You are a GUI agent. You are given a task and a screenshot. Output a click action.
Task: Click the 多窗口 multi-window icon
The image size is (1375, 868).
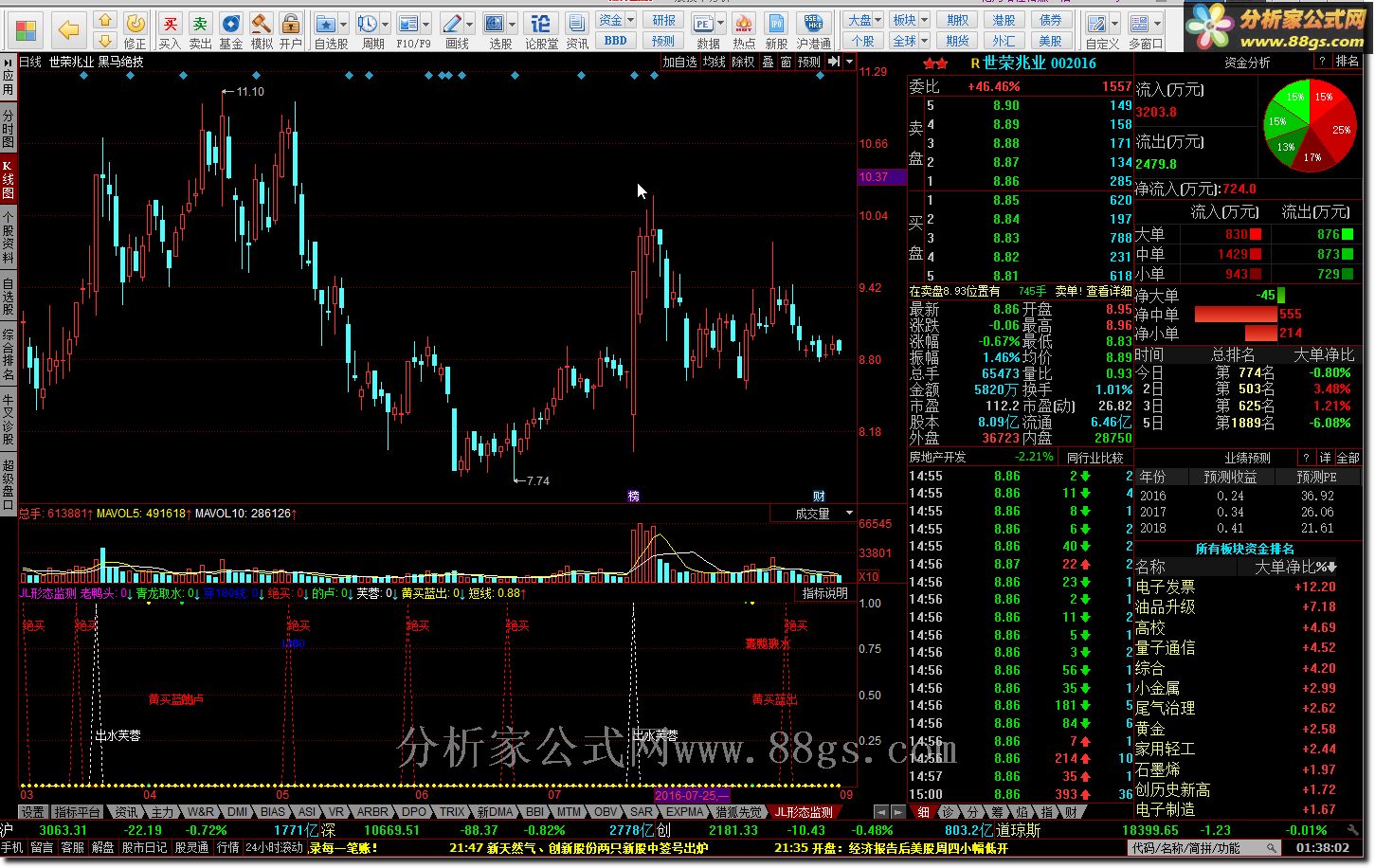1140,24
